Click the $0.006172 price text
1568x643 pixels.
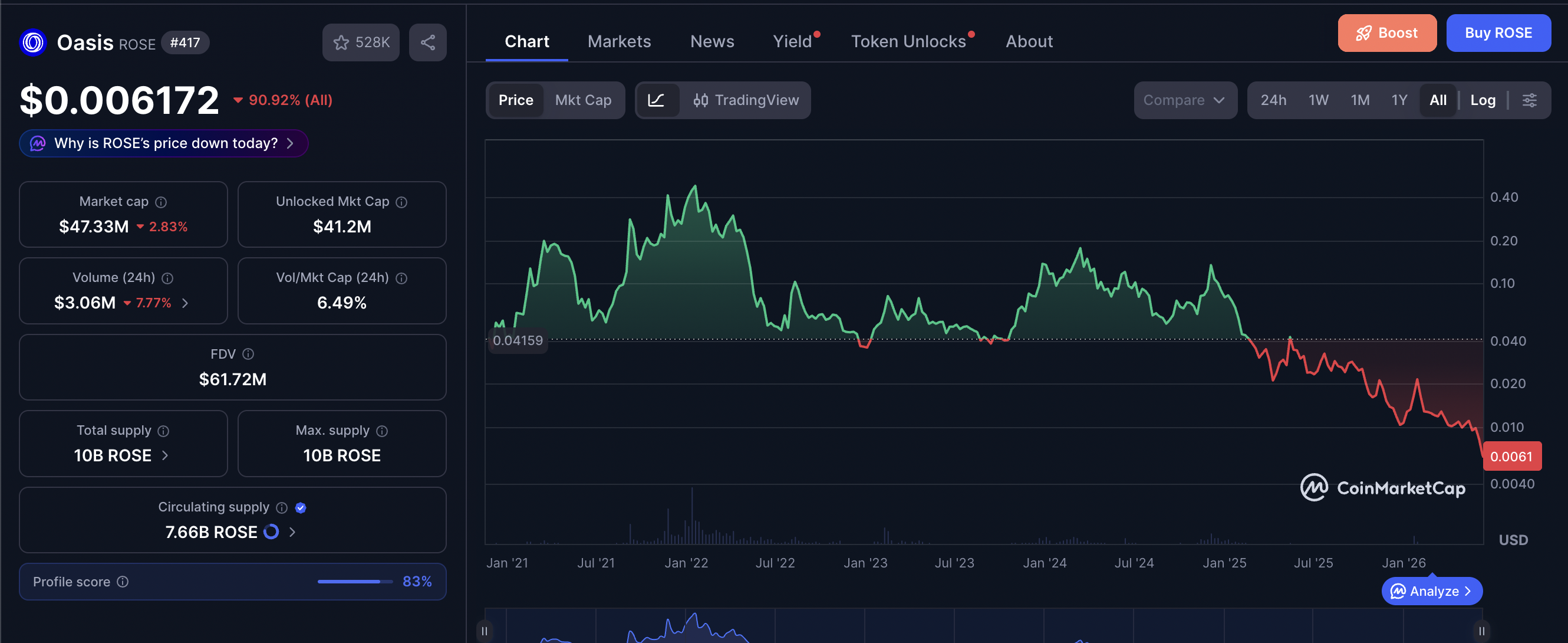[x=119, y=100]
